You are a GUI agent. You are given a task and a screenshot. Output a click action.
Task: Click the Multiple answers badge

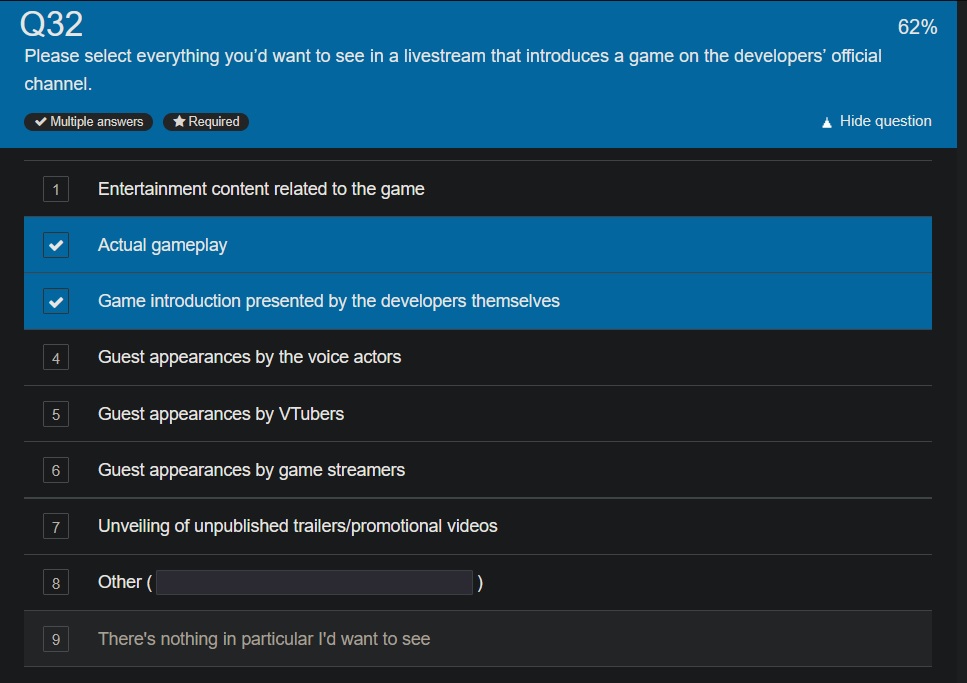(x=88, y=122)
